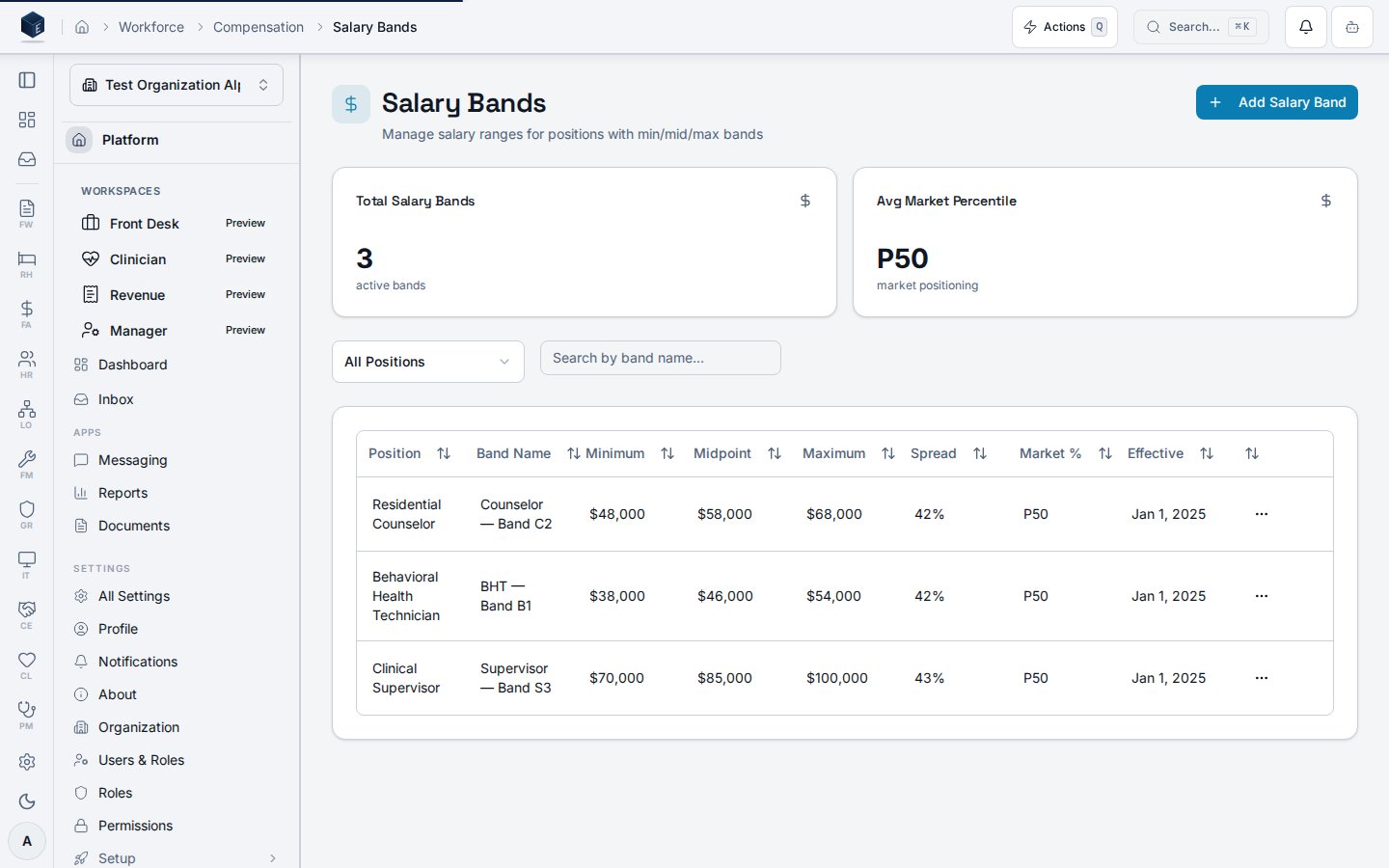This screenshot has height=868, width=1389.
Task: Click row actions menu for Behavioral Health Technician
Action: 1262,596
